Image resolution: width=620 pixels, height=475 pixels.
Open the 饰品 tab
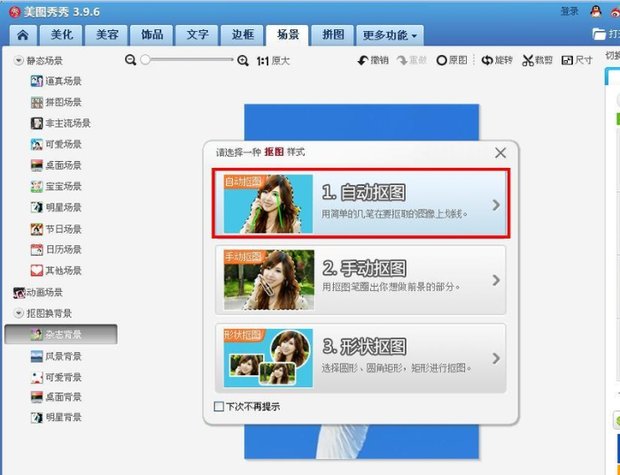click(152, 35)
